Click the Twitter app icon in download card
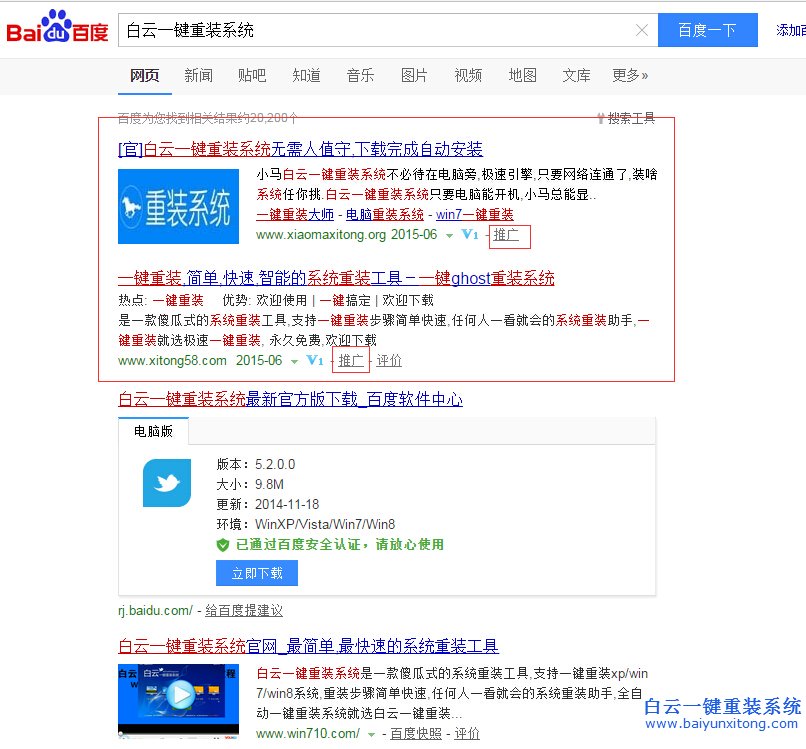The width and height of the screenshot is (806, 749). (166, 483)
